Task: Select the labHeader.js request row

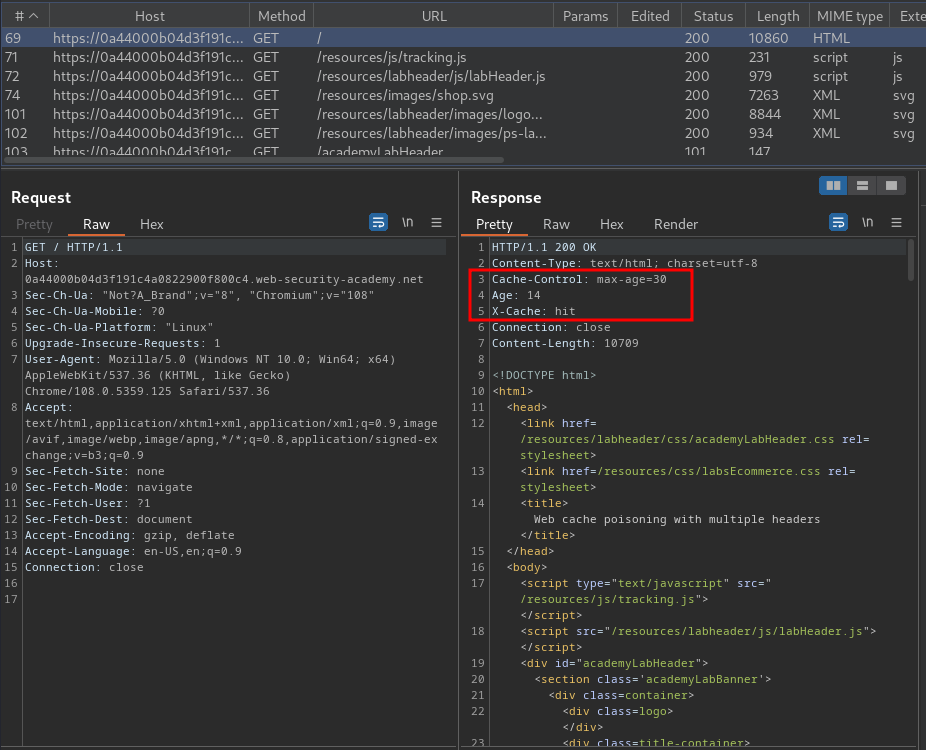Action: (x=463, y=76)
